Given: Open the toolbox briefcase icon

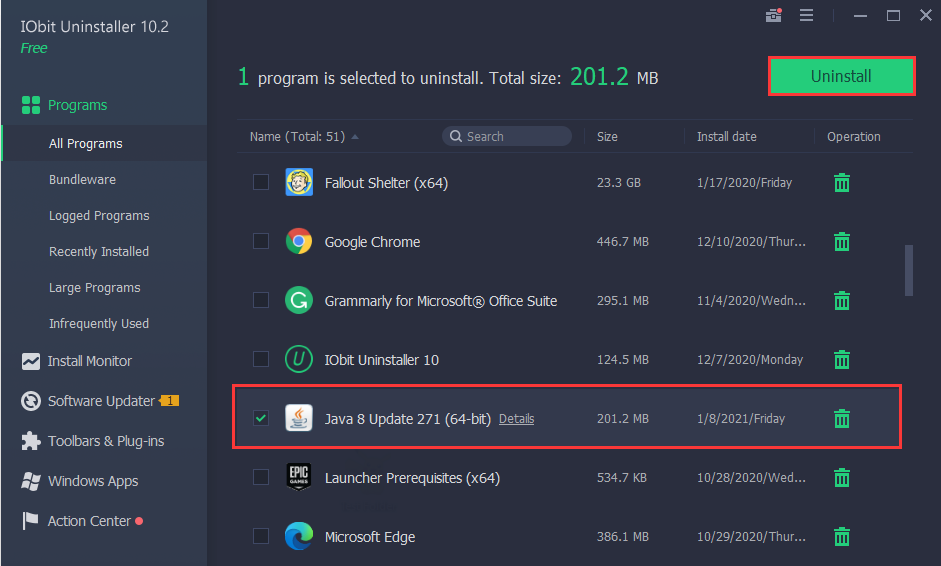Looking at the screenshot, I should coord(774,15).
